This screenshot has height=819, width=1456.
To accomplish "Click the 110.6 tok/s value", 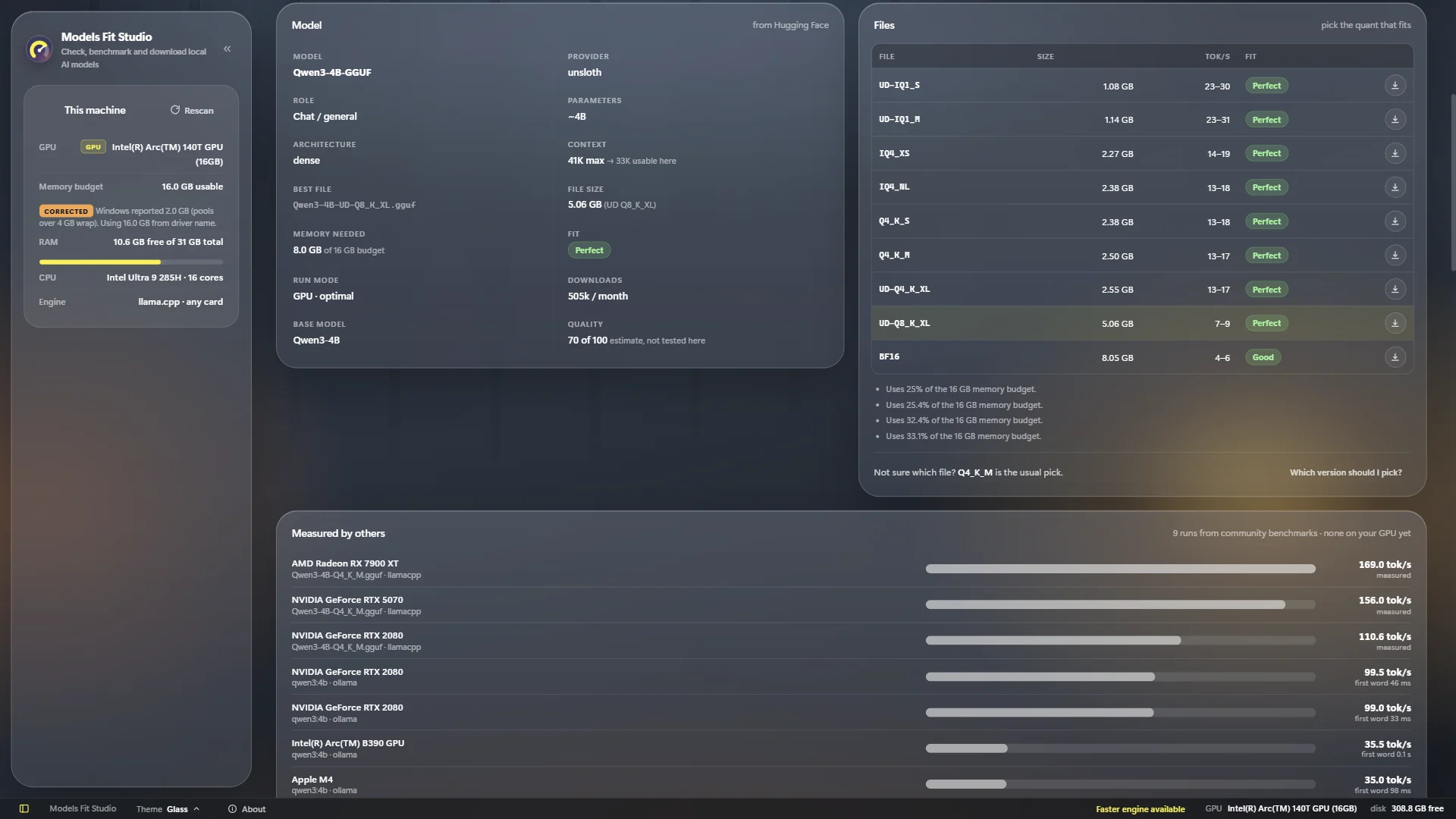I will (1385, 637).
